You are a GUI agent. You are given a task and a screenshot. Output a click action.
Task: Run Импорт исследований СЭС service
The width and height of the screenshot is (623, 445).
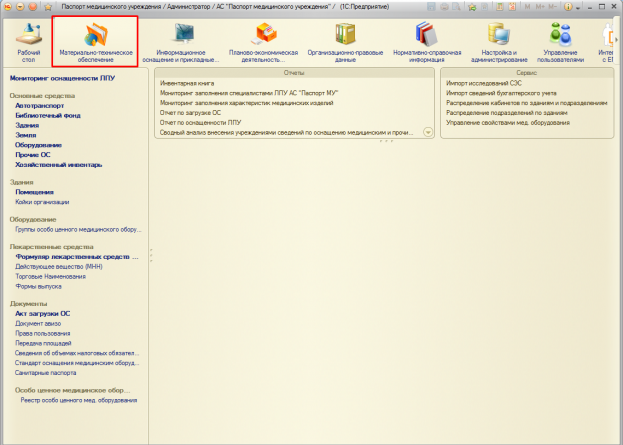tap(482, 83)
